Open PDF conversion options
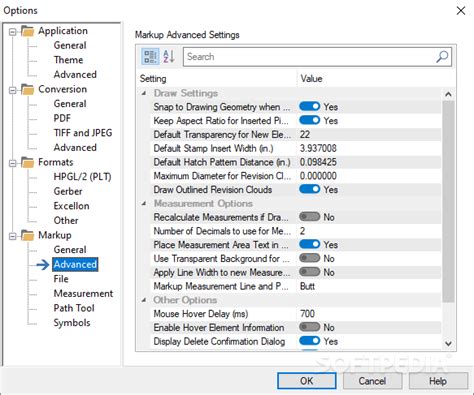This screenshot has width=474, height=395. click(62, 118)
